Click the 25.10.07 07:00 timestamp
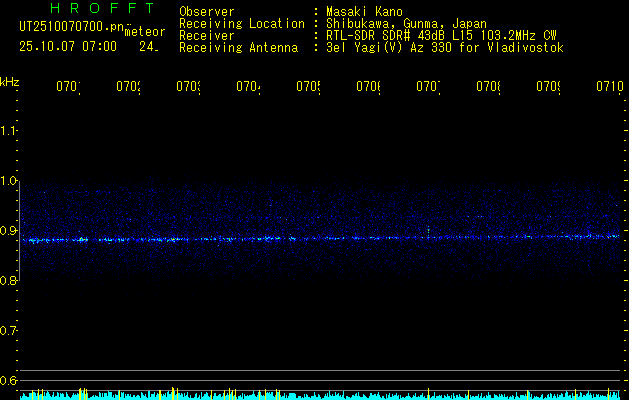629x400 pixels. pyautogui.click(x=68, y=46)
